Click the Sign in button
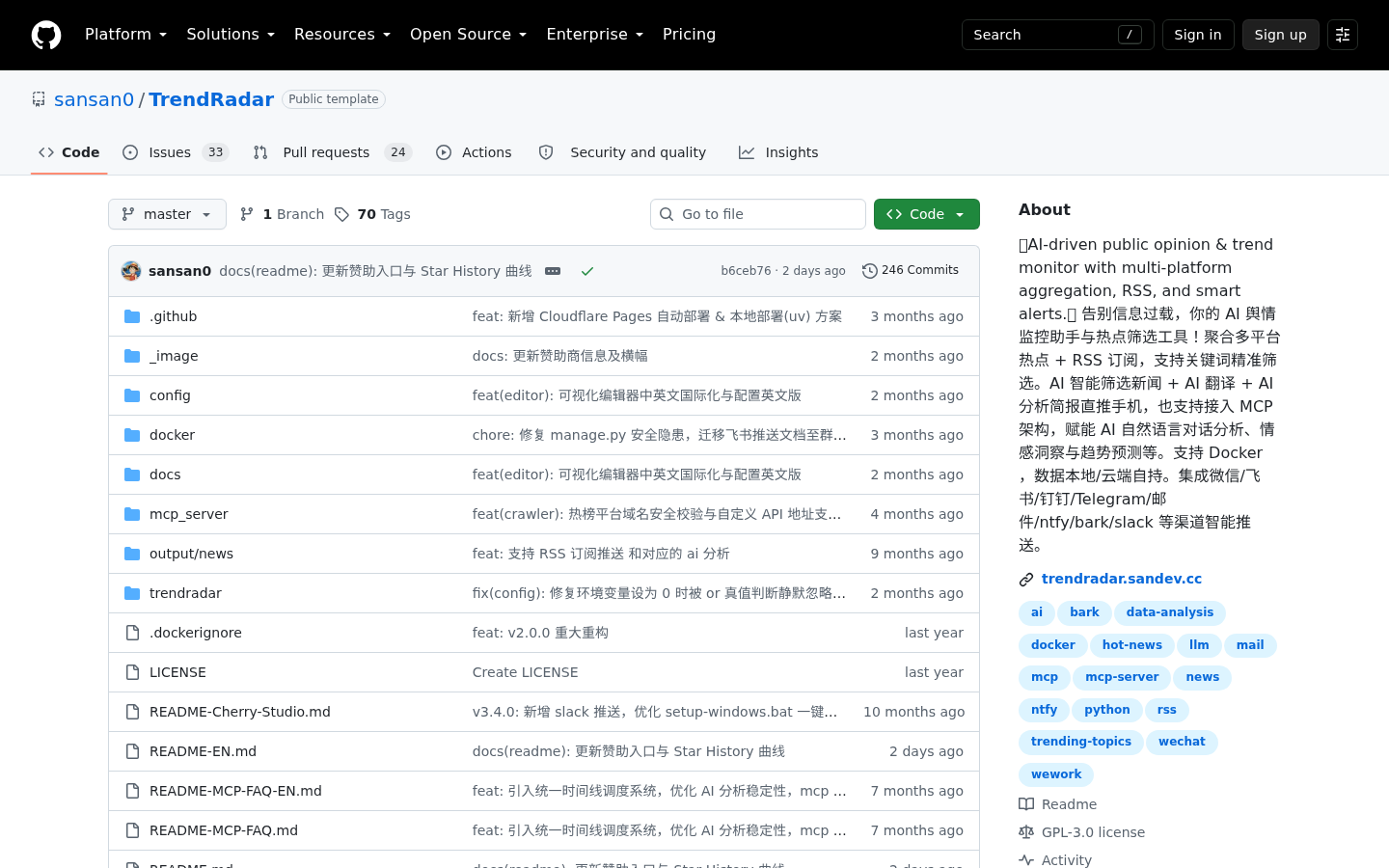The width and height of the screenshot is (1389, 868). click(1198, 35)
